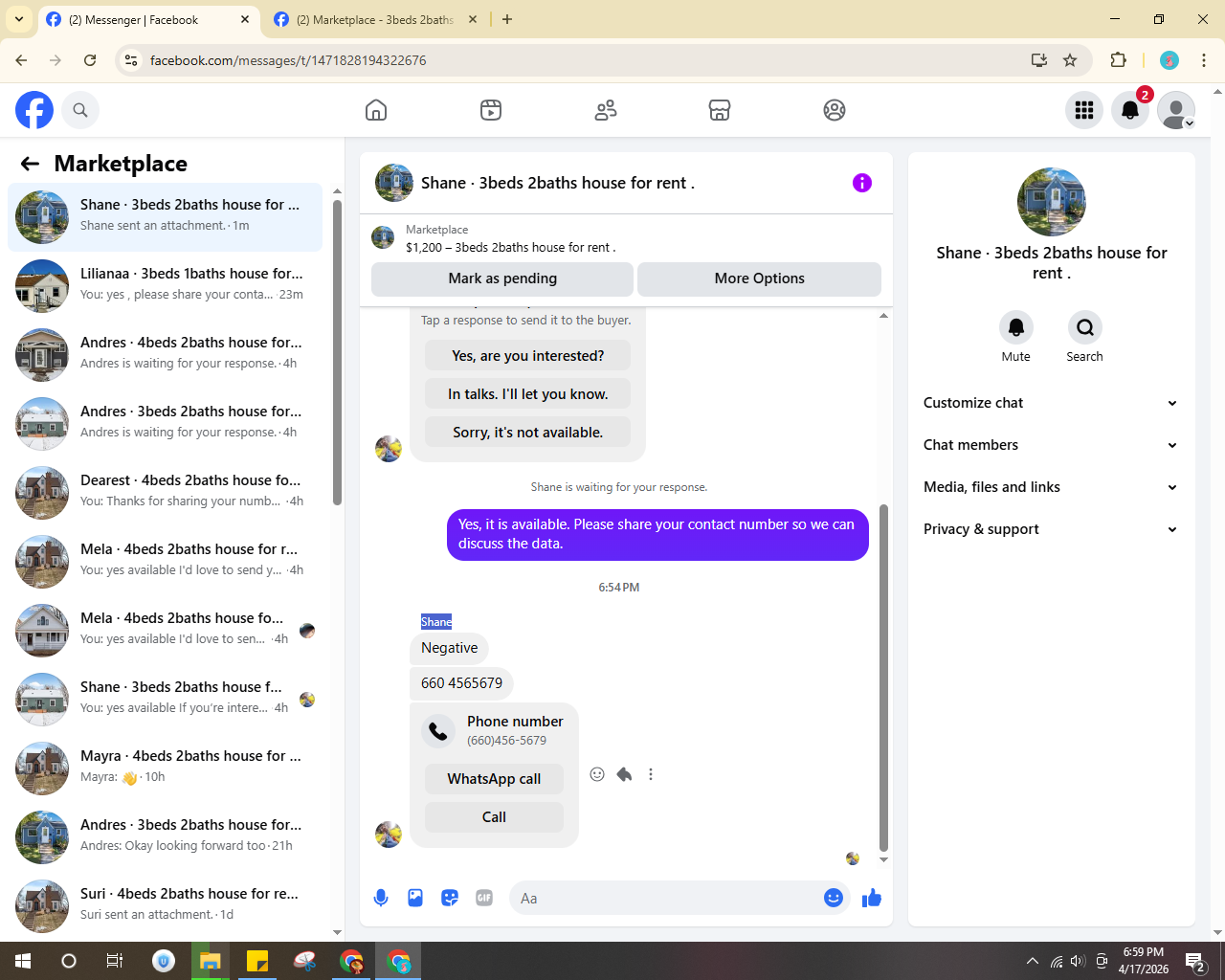Reply to the phone number message

(624, 774)
